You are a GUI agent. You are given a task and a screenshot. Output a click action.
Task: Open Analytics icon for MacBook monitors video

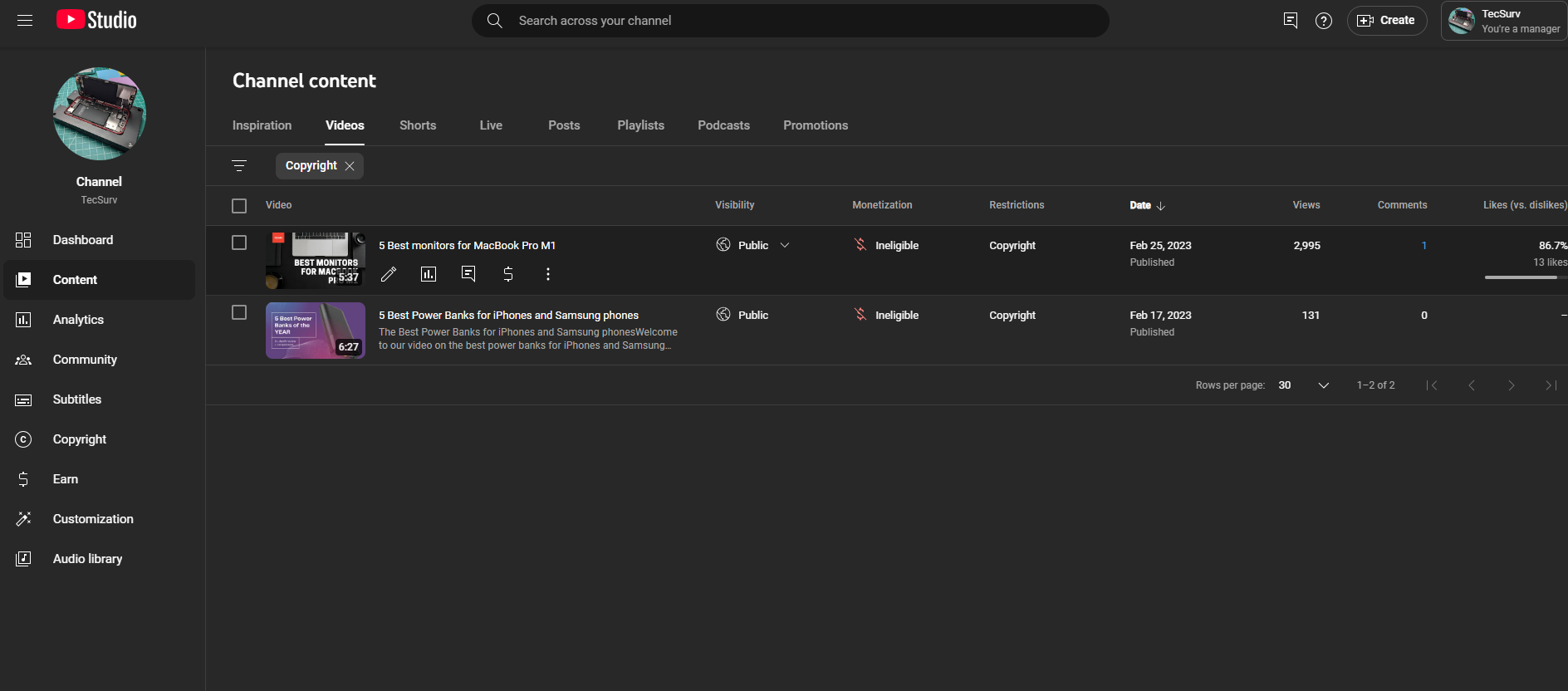(429, 274)
